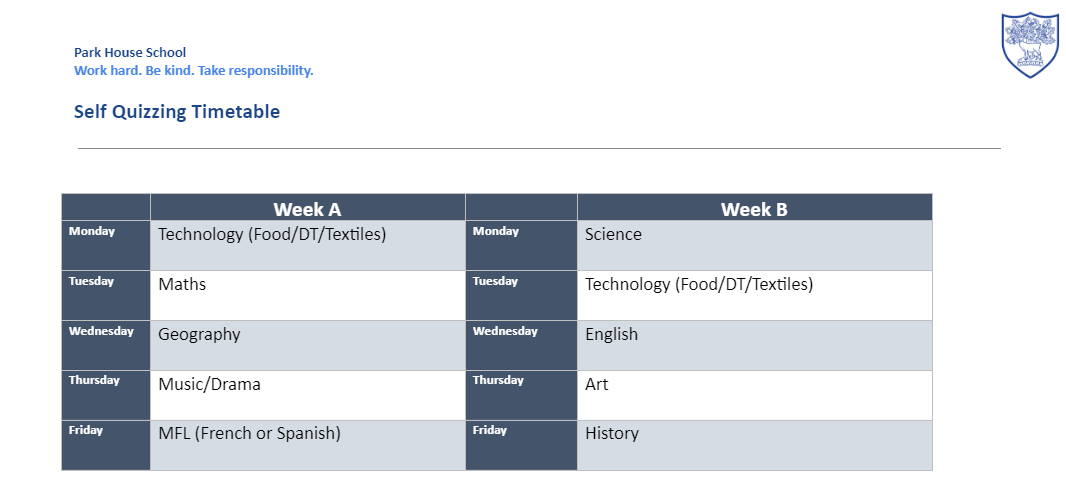1066x488 pixels.
Task: Select the Maths cell
Action: (308, 296)
